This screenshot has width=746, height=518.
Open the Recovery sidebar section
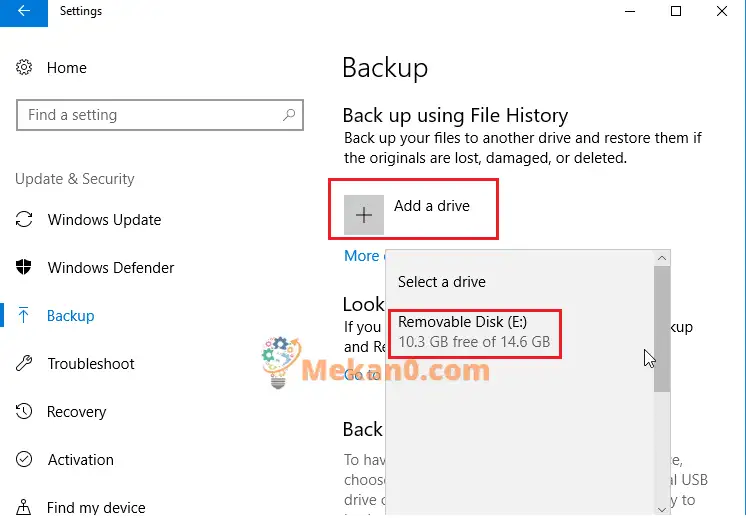(76, 411)
